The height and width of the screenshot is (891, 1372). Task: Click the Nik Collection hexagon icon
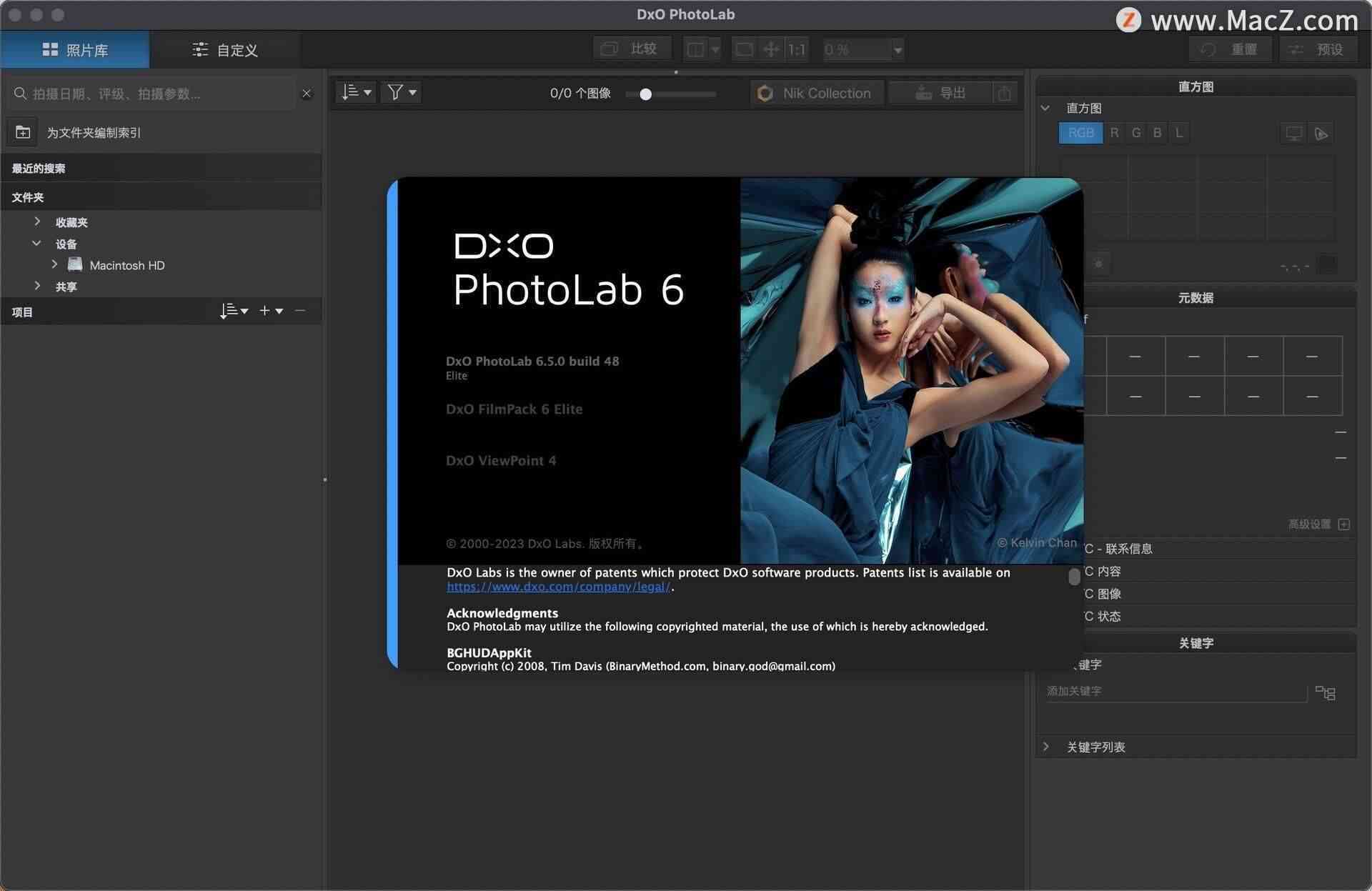pos(765,94)
